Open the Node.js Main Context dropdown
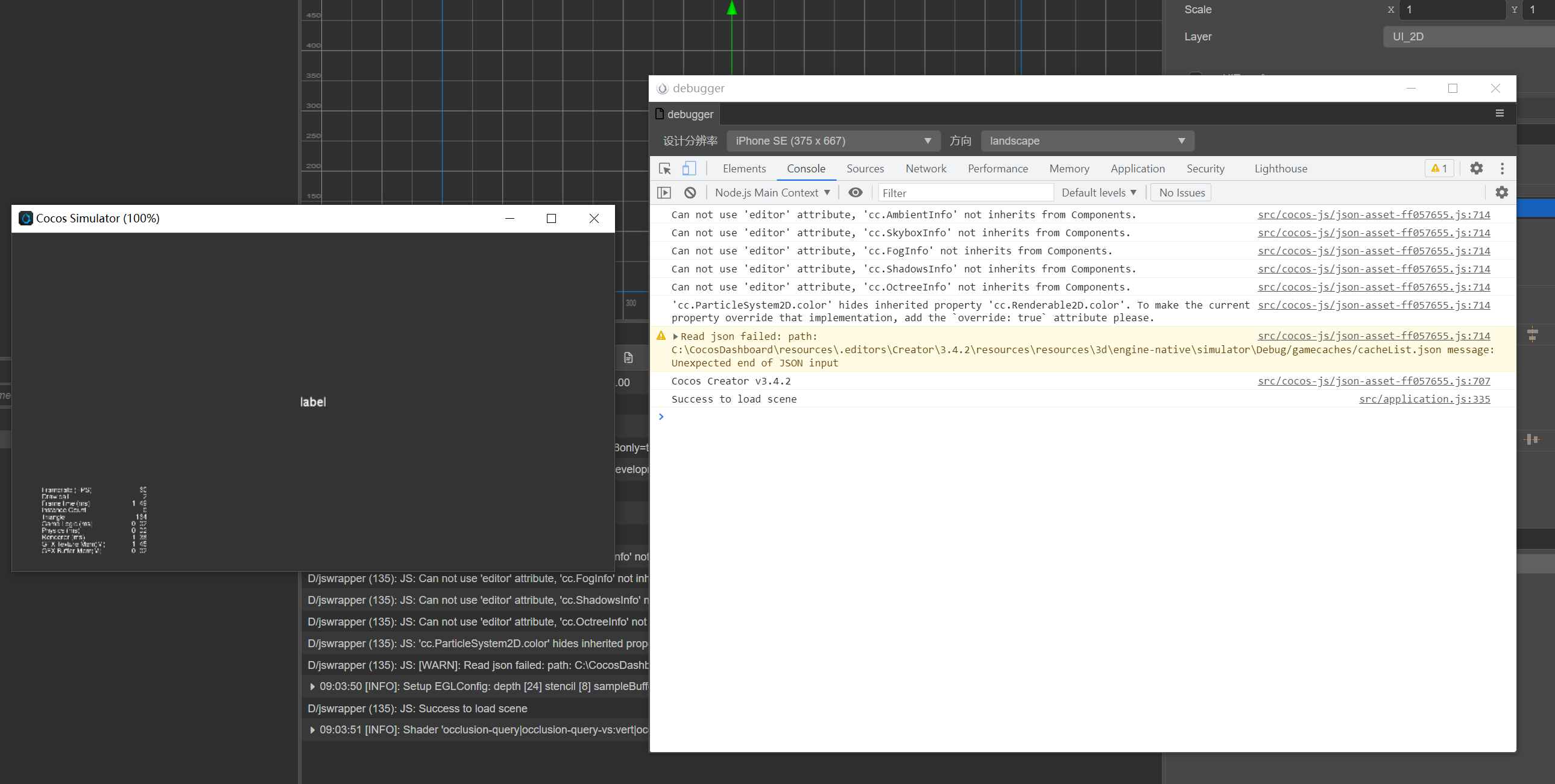Screen dimensions: 1555x784 pos(772,192)
